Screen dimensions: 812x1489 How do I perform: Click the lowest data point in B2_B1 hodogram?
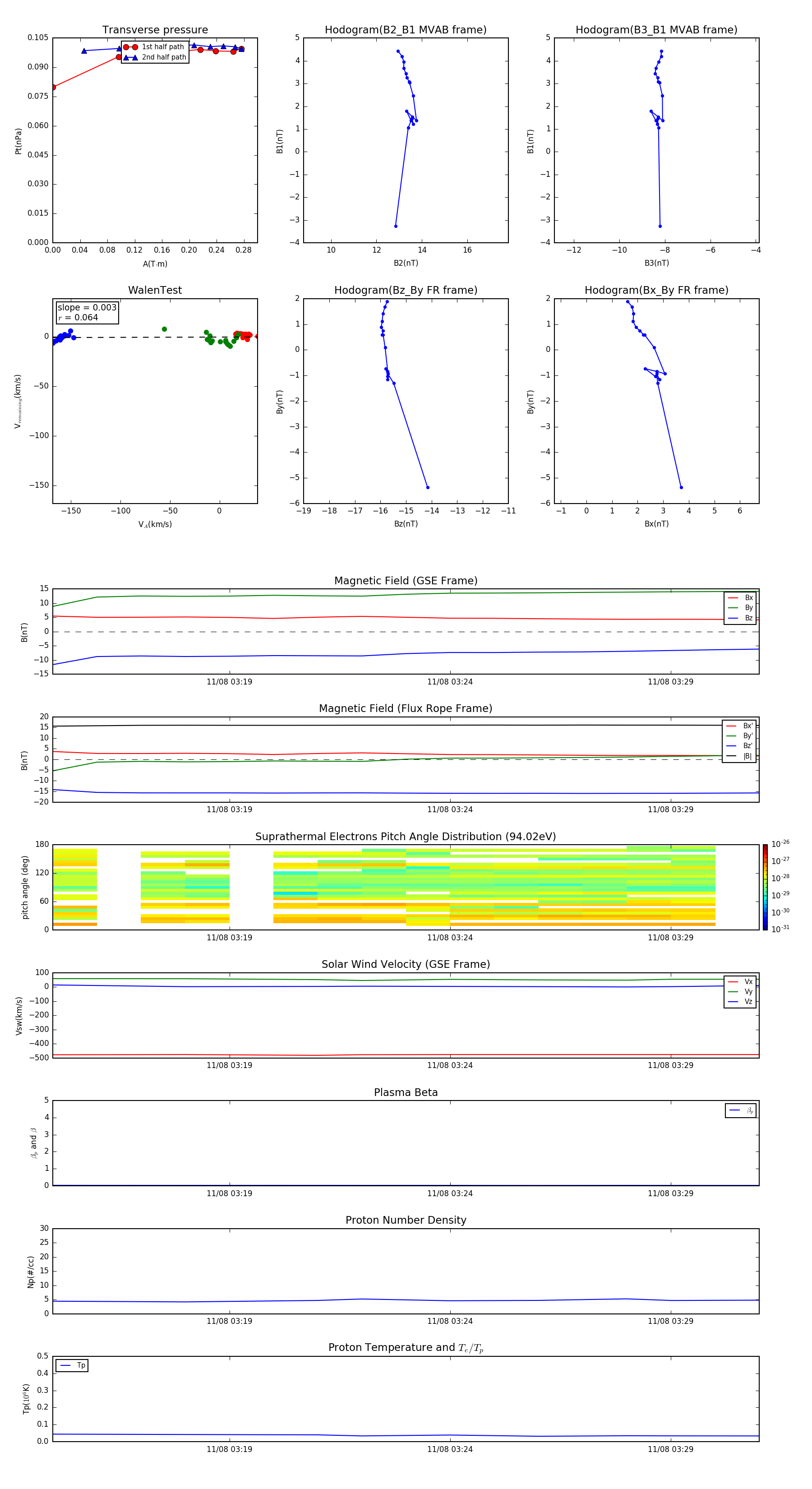[396, 226]
